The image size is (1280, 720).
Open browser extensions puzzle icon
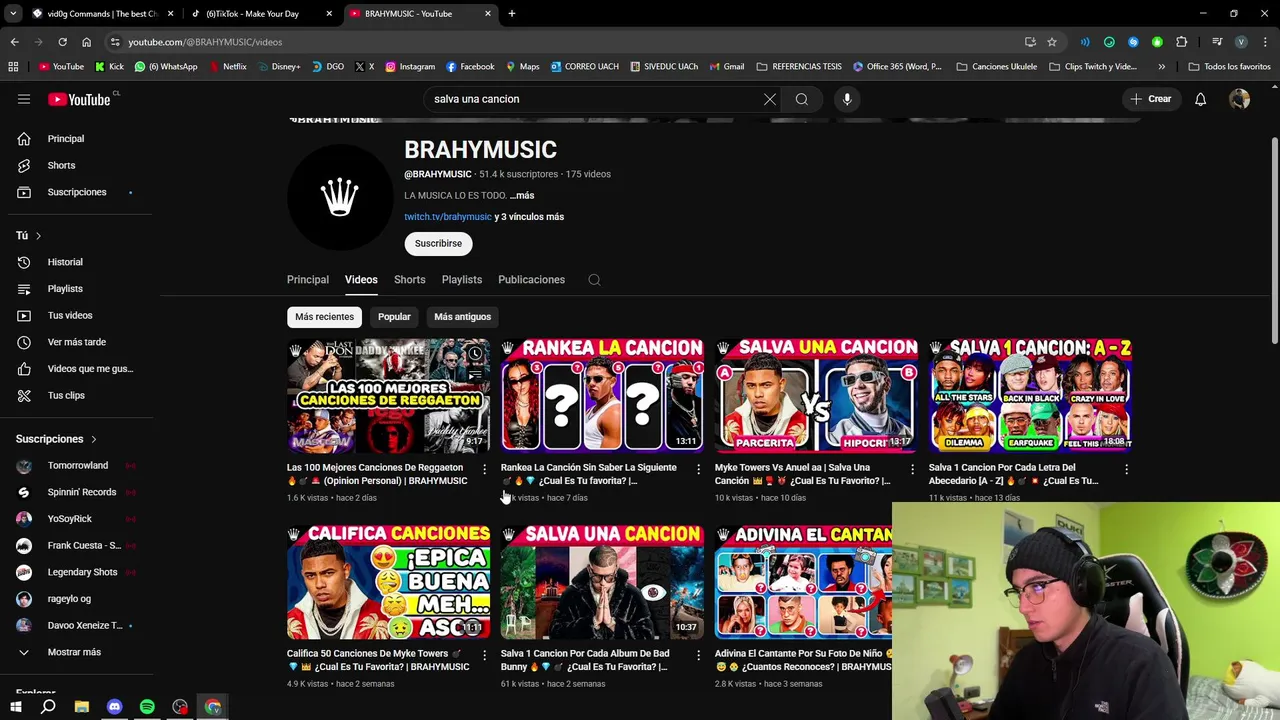(1181, 42)
